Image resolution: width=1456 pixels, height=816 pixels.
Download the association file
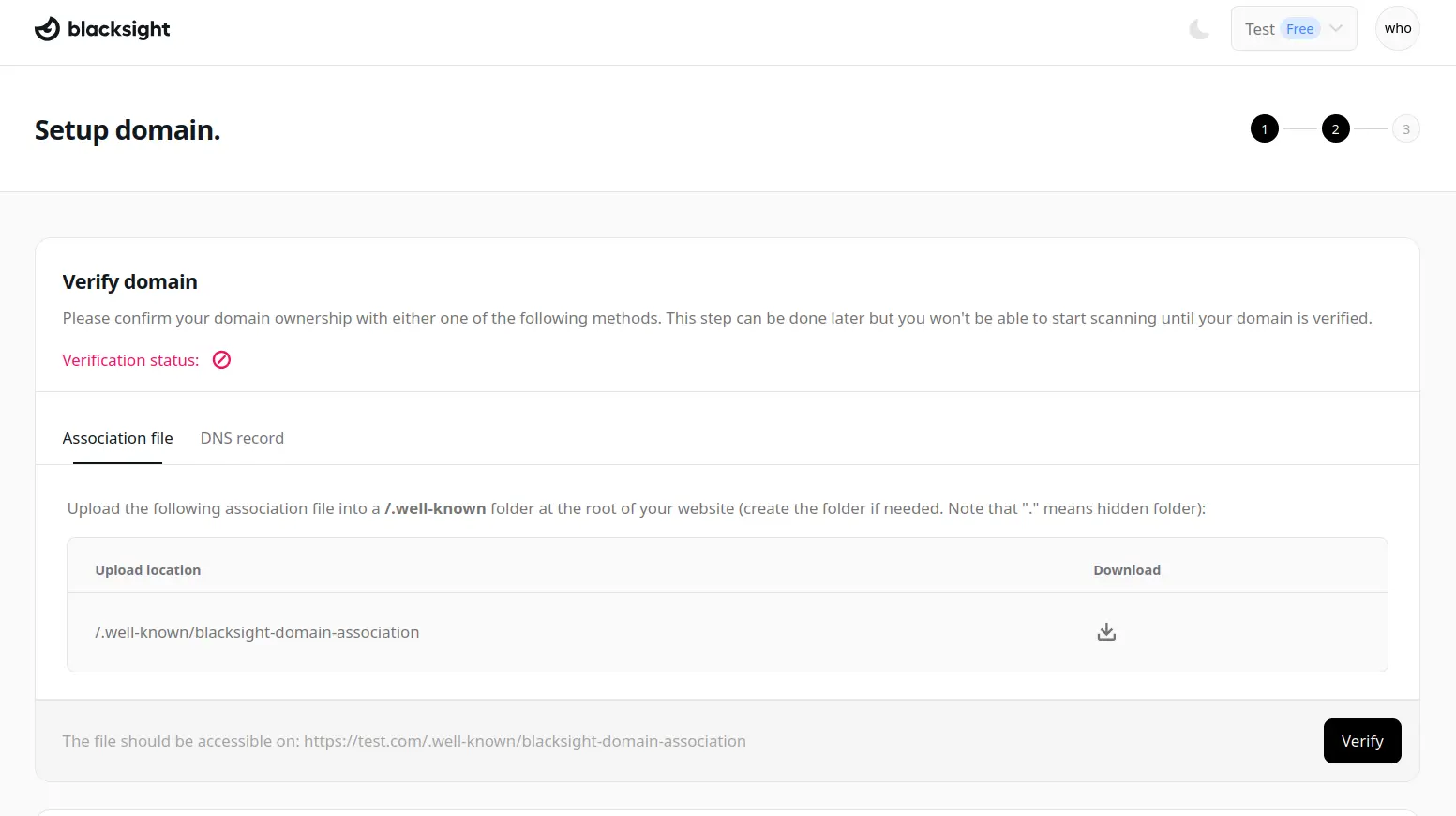[1106, 632]
